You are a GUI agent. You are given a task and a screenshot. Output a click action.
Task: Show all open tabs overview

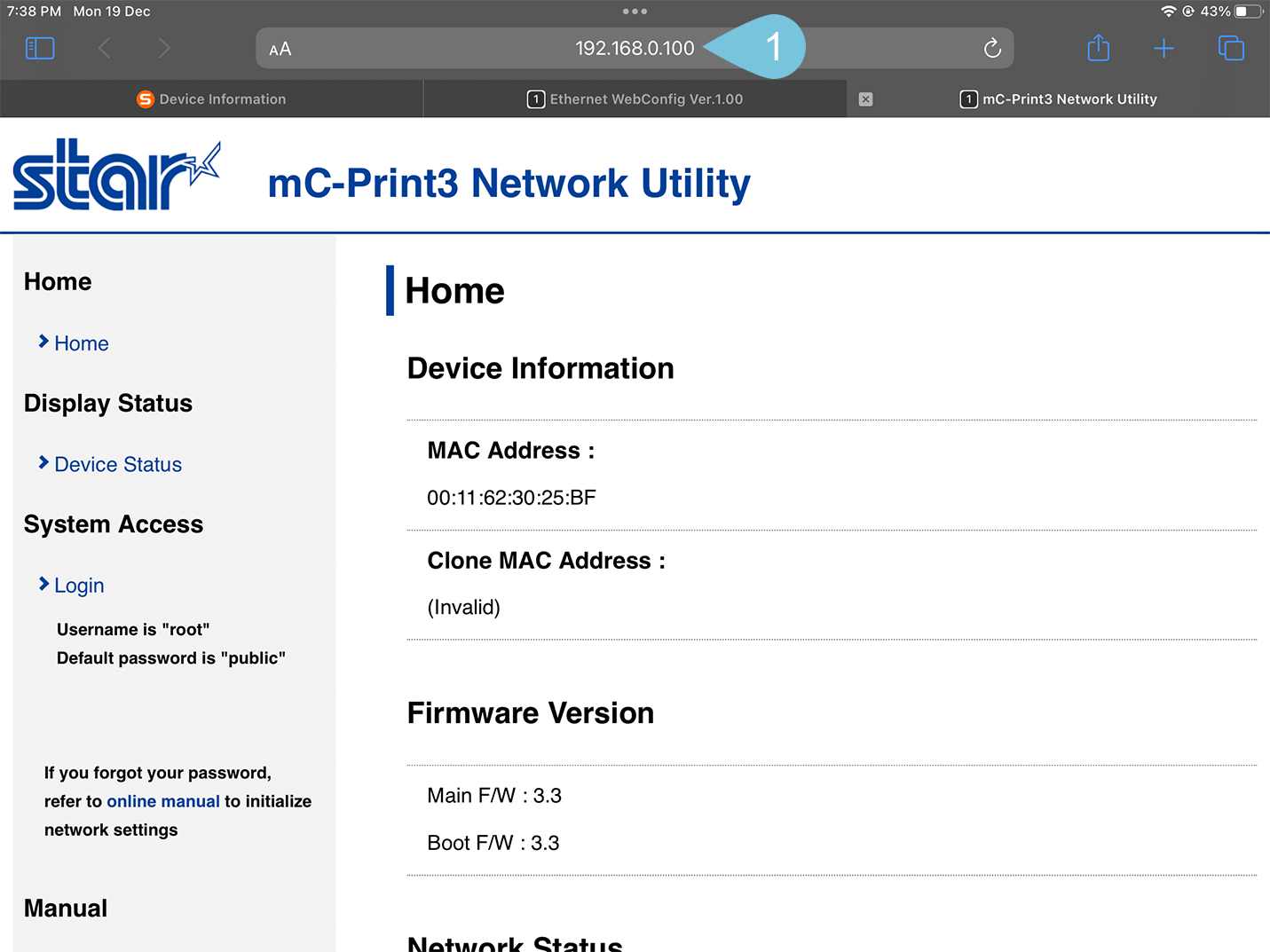(x=1231, y=48)
